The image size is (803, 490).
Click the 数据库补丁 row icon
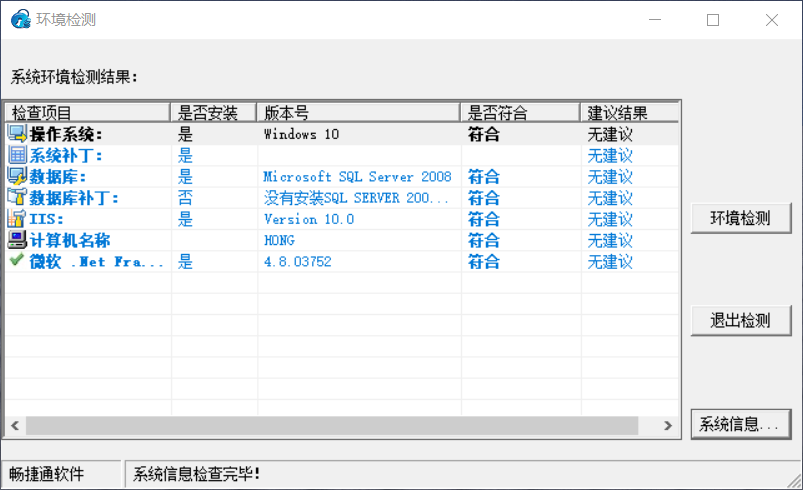pyautogui.click(x=17, y=197)
